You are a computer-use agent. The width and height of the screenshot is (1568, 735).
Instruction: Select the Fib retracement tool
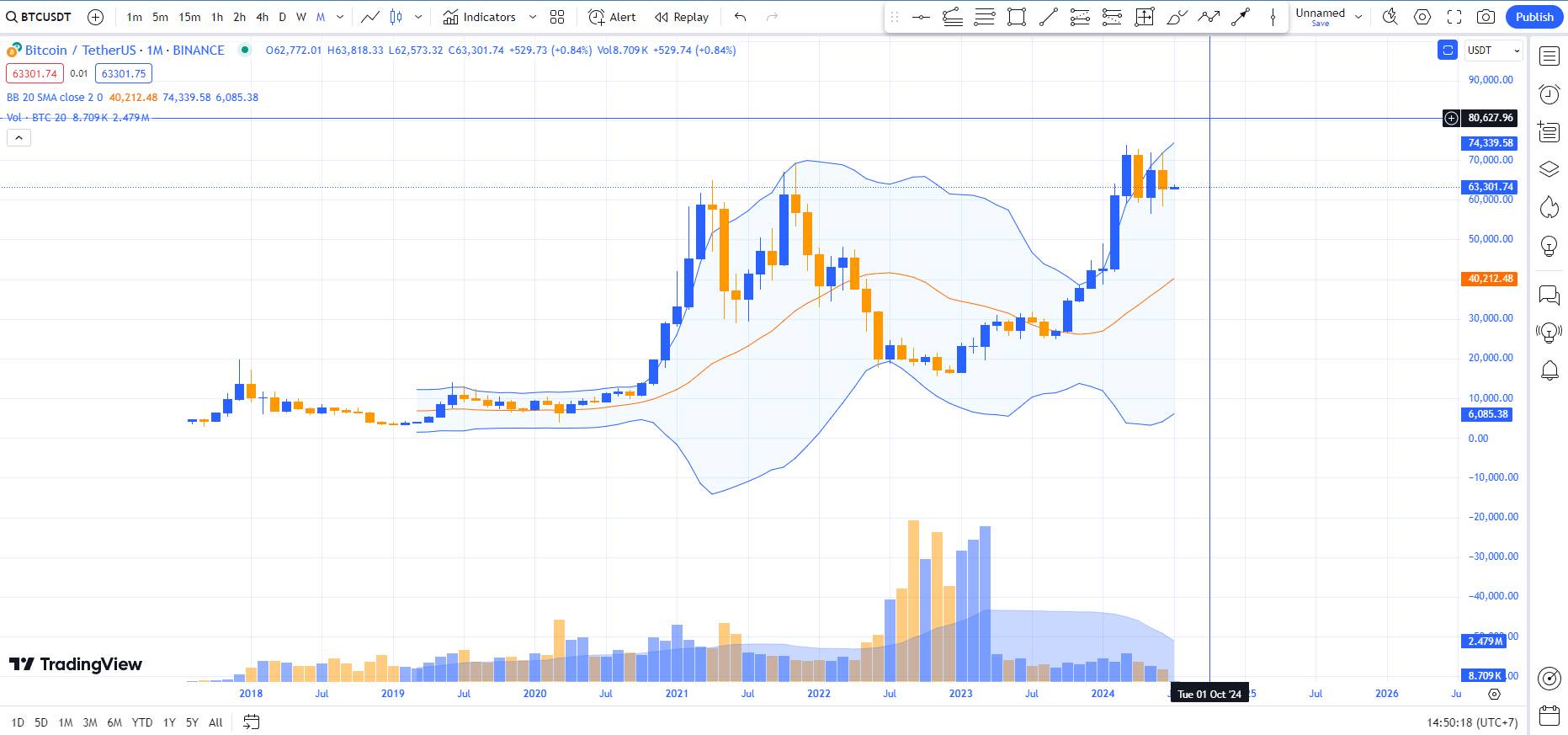(x=1081, y=17)
